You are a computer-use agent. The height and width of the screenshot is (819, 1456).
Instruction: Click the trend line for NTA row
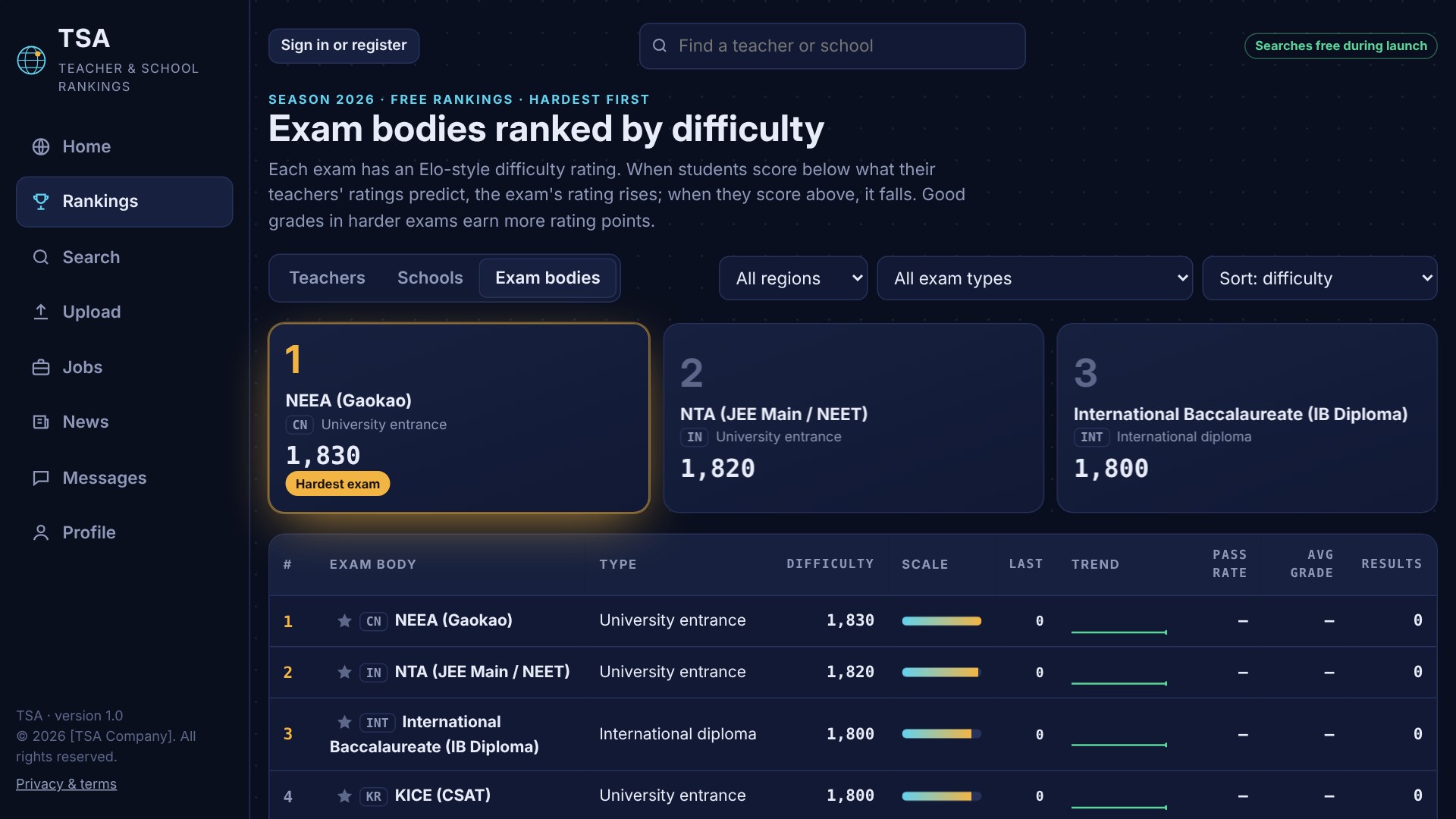(x=1119, y=682)
